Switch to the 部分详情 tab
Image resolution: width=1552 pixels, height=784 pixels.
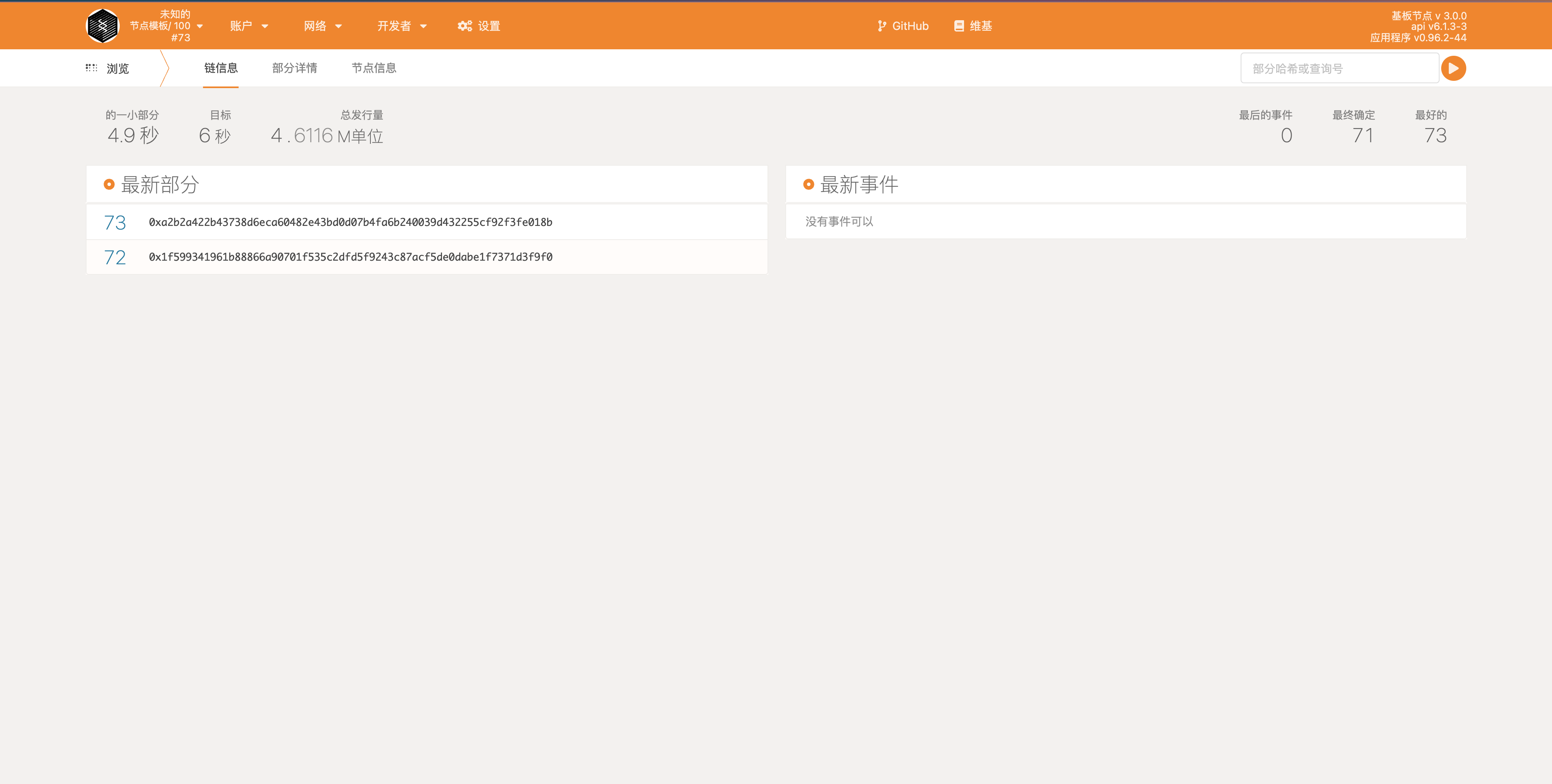tap(295, 68)
